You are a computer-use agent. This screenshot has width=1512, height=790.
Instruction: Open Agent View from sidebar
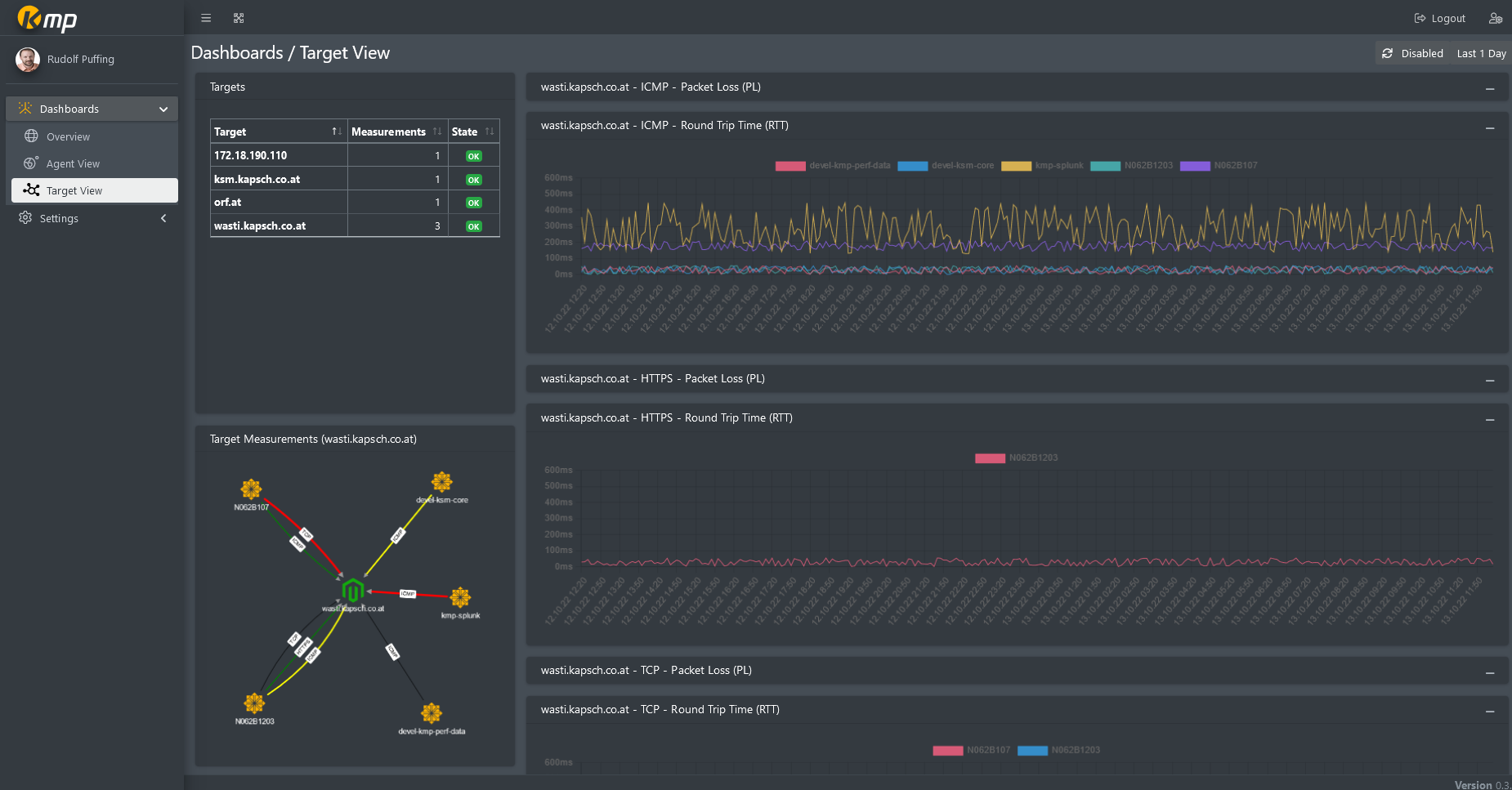coord(73,163)
